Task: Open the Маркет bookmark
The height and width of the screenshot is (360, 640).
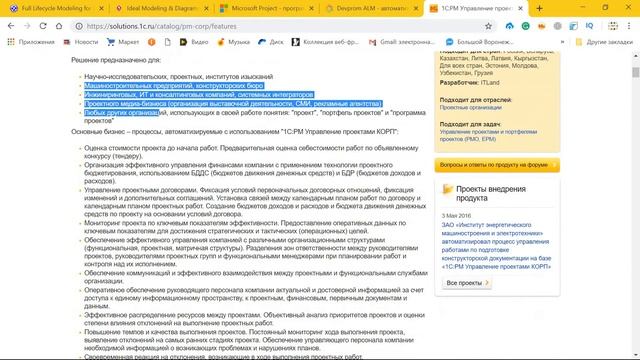Action: pyautogui.click(x=123, y=42)
